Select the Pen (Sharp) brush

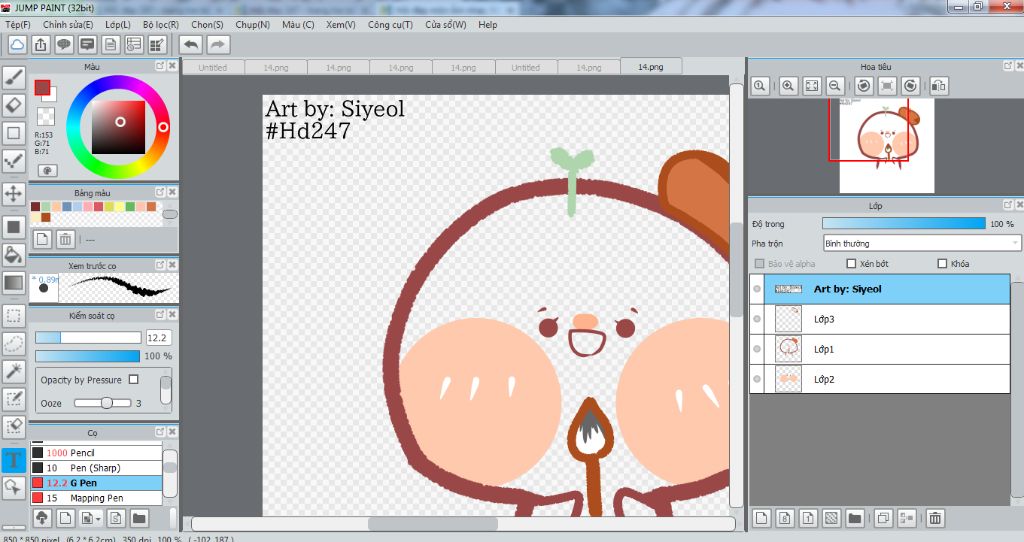[96, 468]
